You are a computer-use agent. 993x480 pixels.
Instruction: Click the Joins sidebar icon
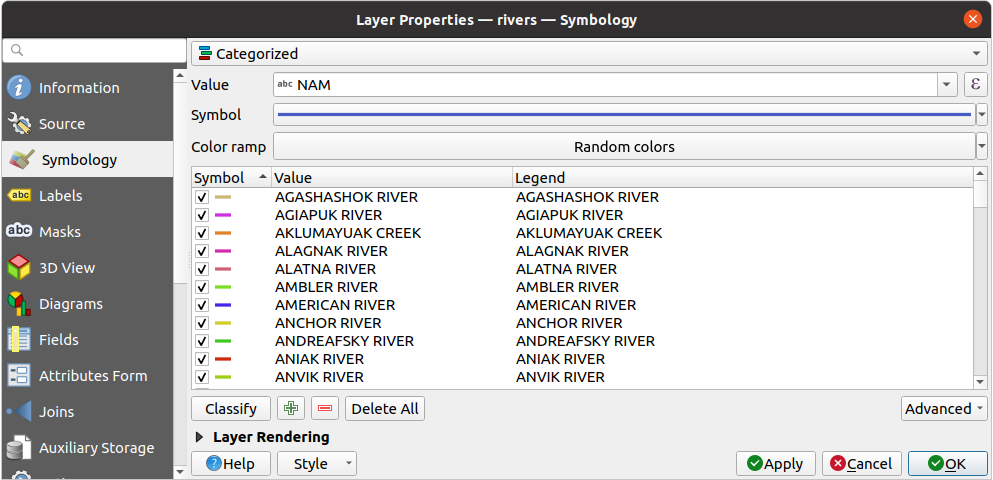click(x=19, y=412)
